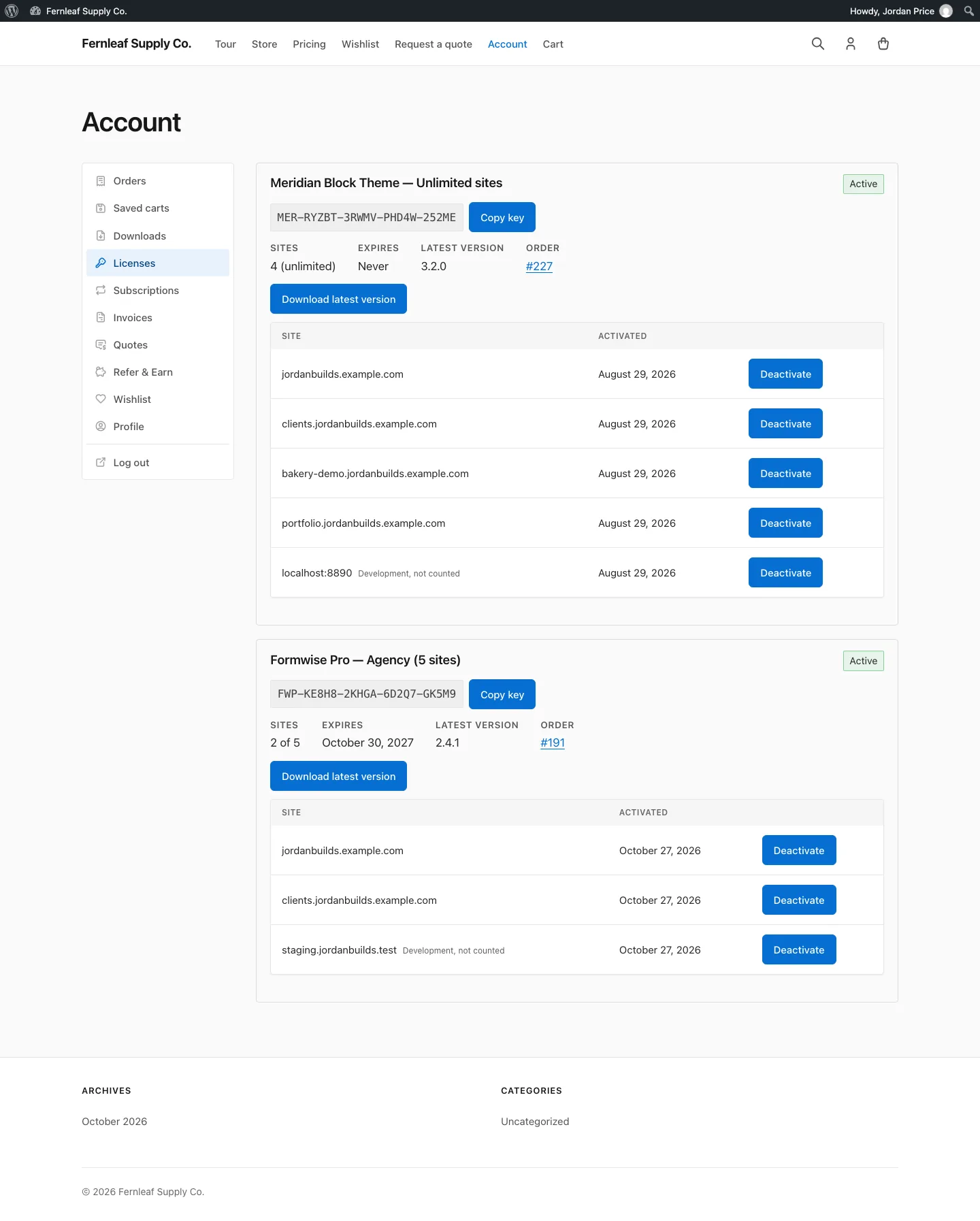
Task: Open the shopping bag cart icon
Action: [x=883, y=44]
